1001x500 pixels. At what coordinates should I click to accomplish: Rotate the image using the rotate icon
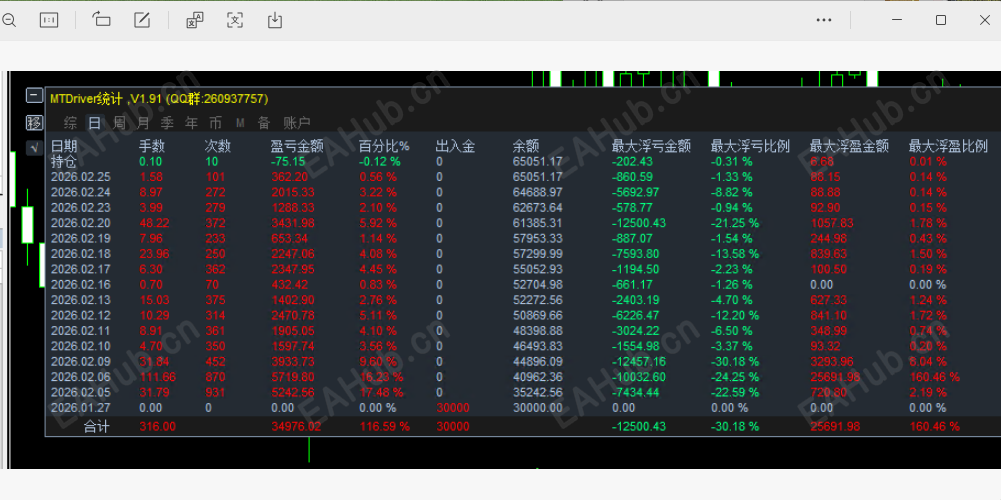pyautogui.click(x=101, y=19)
